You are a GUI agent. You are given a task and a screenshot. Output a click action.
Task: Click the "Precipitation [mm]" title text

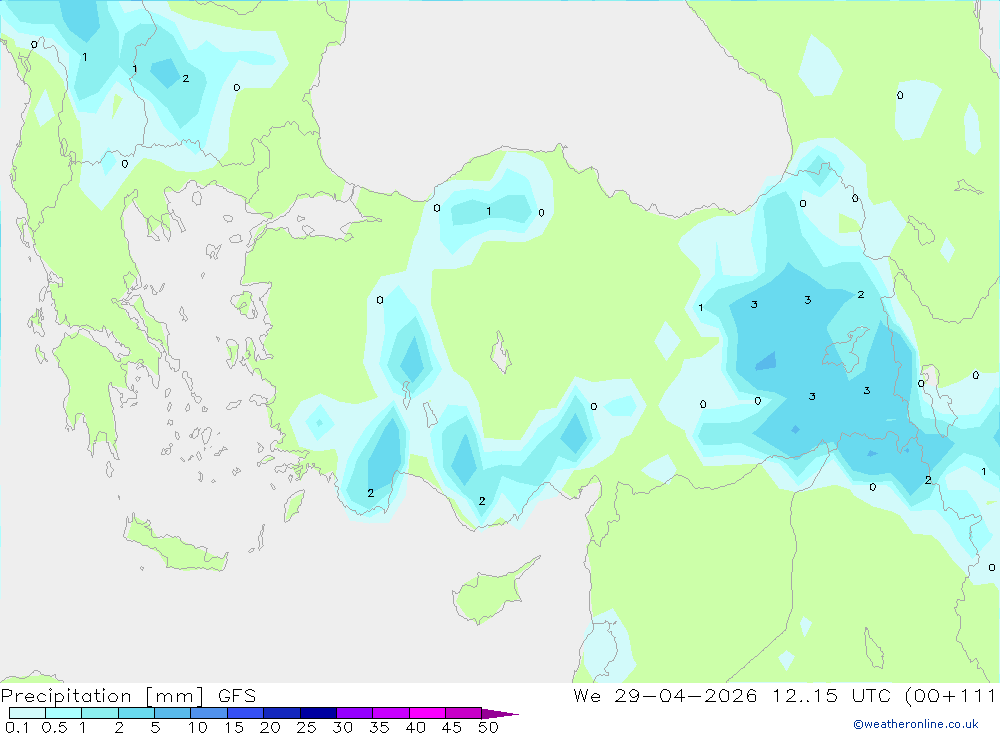[102, 696]
